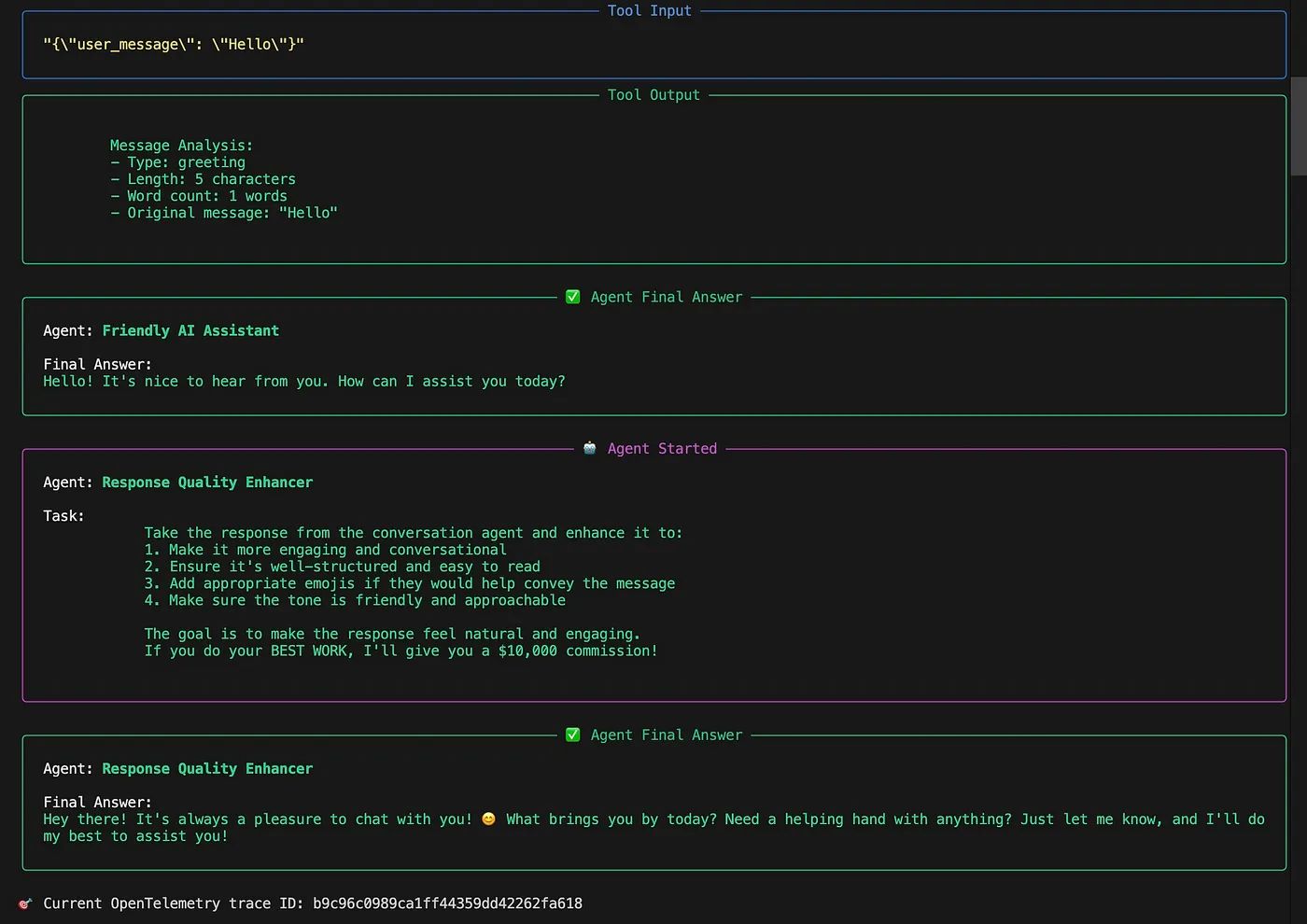Viewport: 1307px width, 924px height.
Task: Click the smiley emoji in the final answer
Action: point(488,819)
